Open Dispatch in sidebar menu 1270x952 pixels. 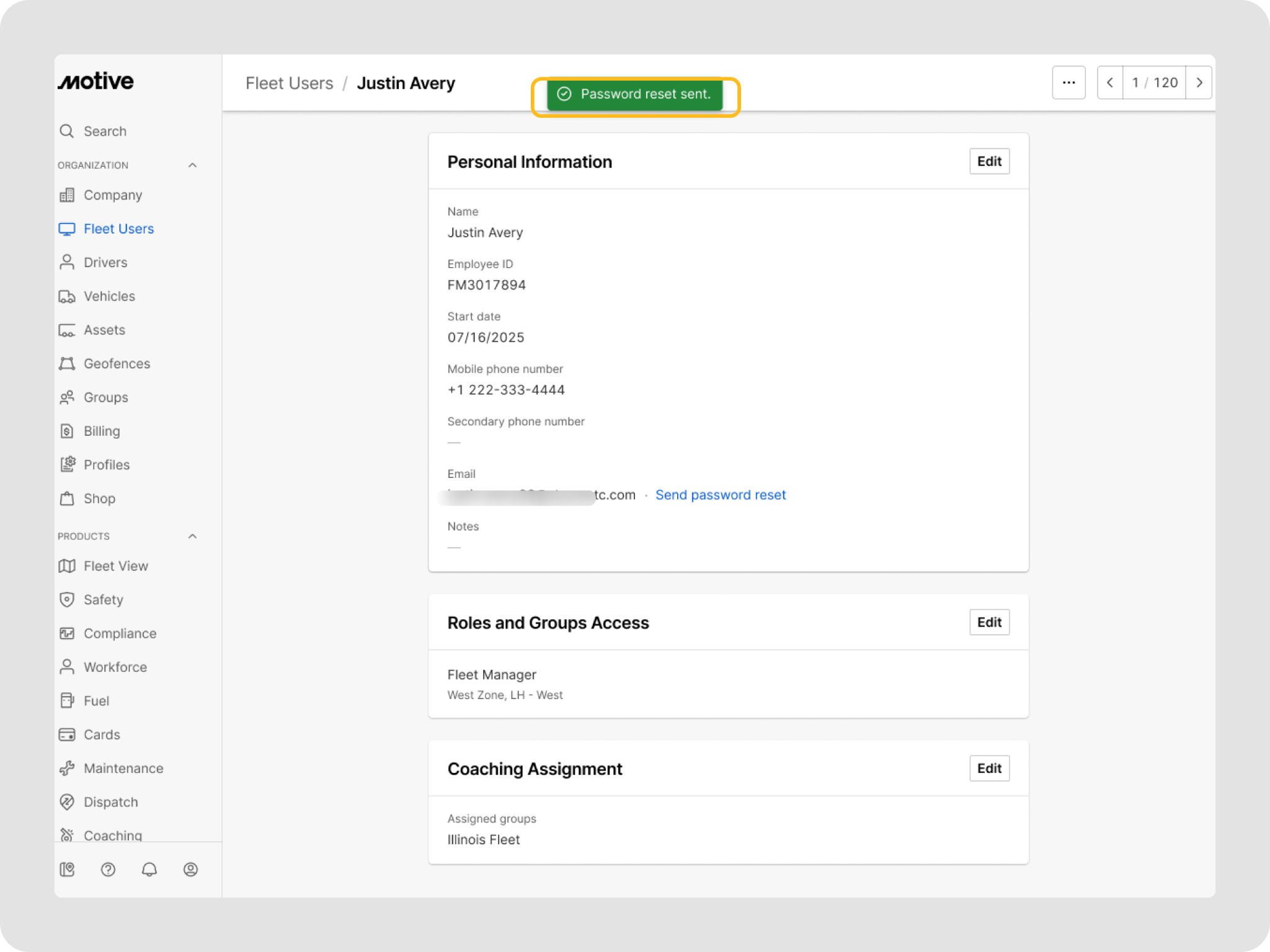110,802
